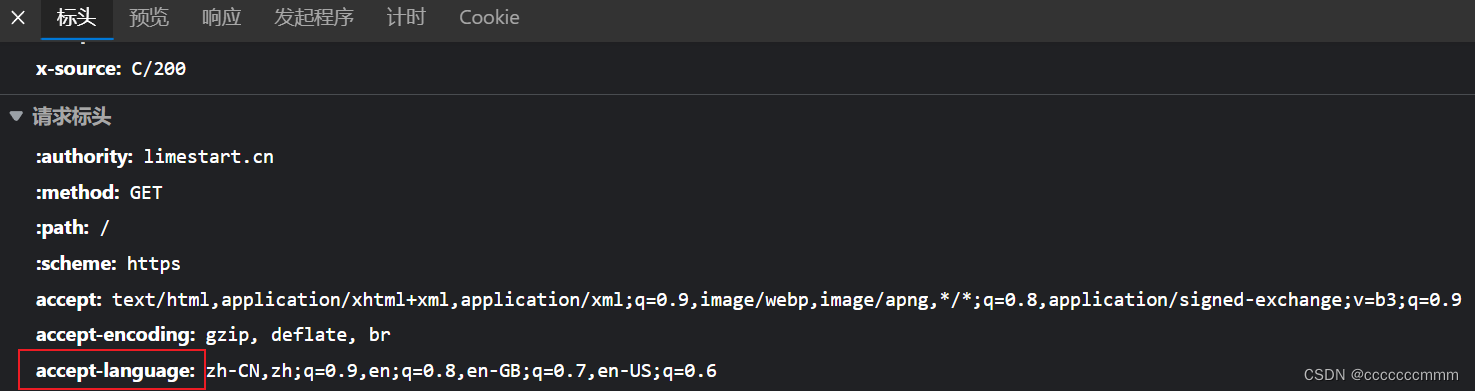Select the 发起程序 tab
This screenshot has height=391, width=1475.
tap(314, 18)
